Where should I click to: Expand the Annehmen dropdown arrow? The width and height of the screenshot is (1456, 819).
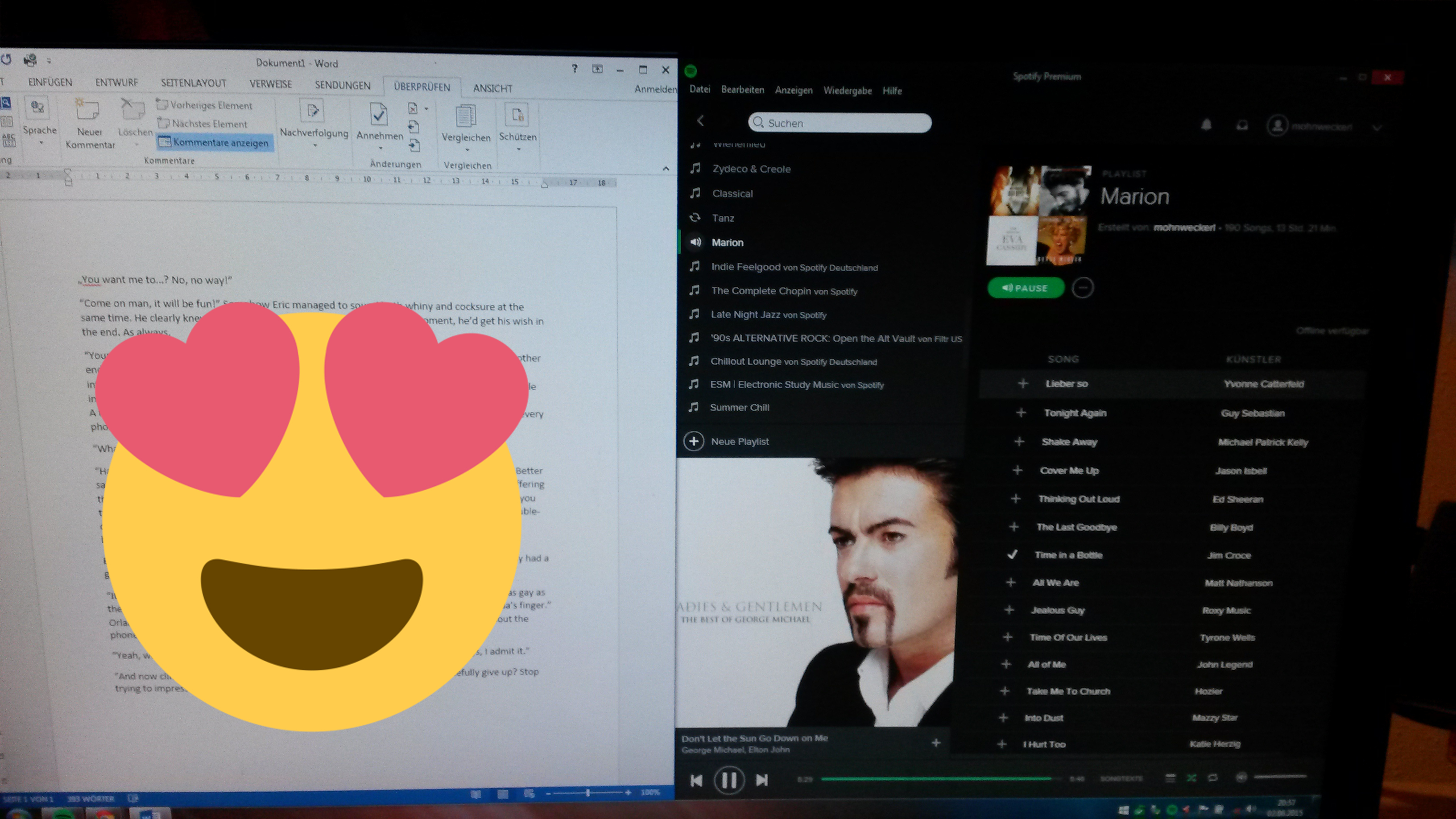click(x=381, y=149)
